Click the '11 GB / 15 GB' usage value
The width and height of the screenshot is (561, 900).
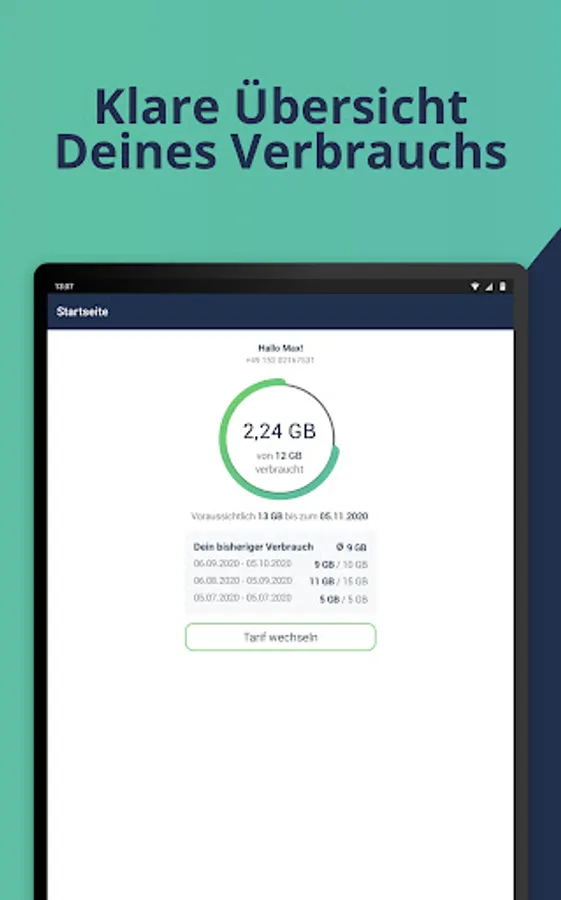point(338,581)
